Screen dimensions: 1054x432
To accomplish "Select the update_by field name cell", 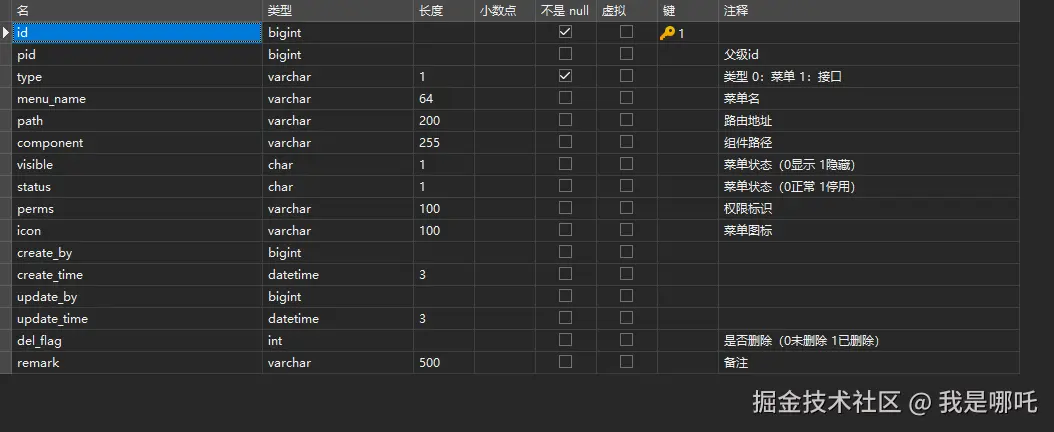I will point(137,296).
